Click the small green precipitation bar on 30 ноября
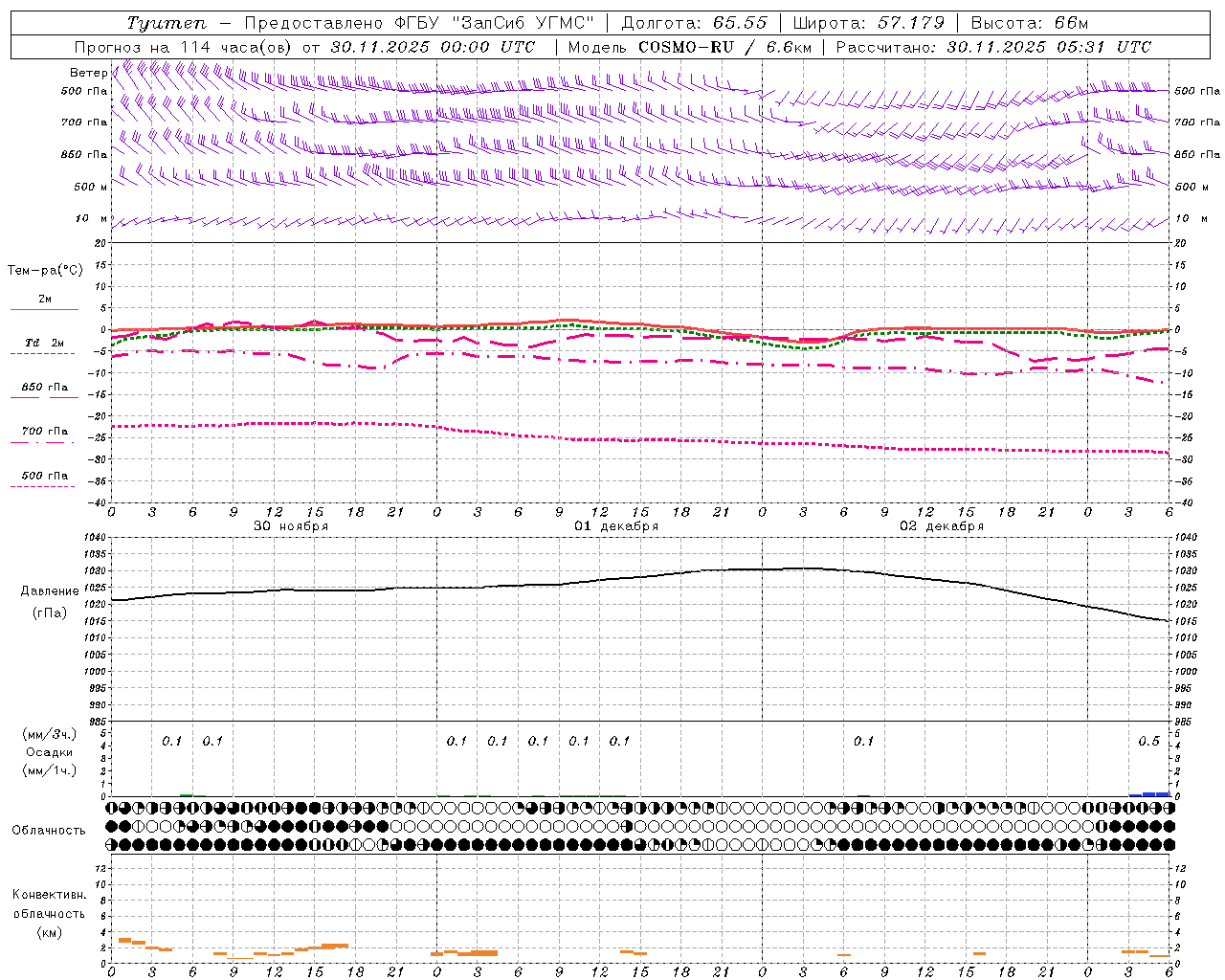This screenshot has height=980, width=1225. pos(187,795)
